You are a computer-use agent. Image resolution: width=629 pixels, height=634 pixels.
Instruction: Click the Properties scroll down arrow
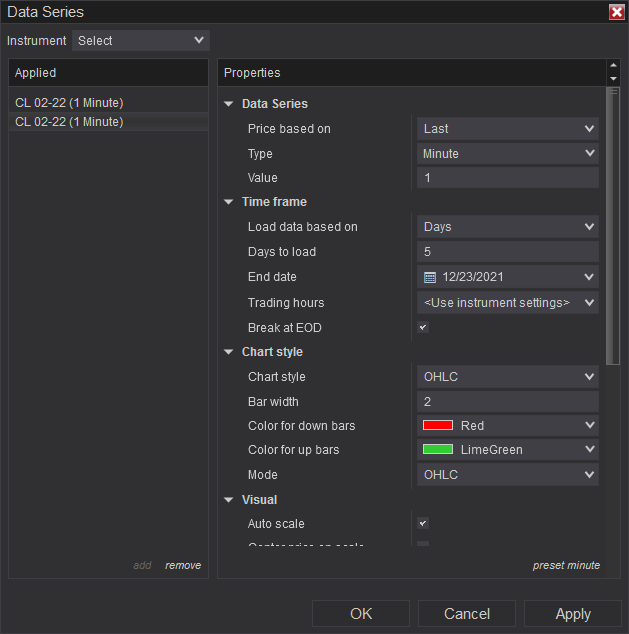click(613, 79)
